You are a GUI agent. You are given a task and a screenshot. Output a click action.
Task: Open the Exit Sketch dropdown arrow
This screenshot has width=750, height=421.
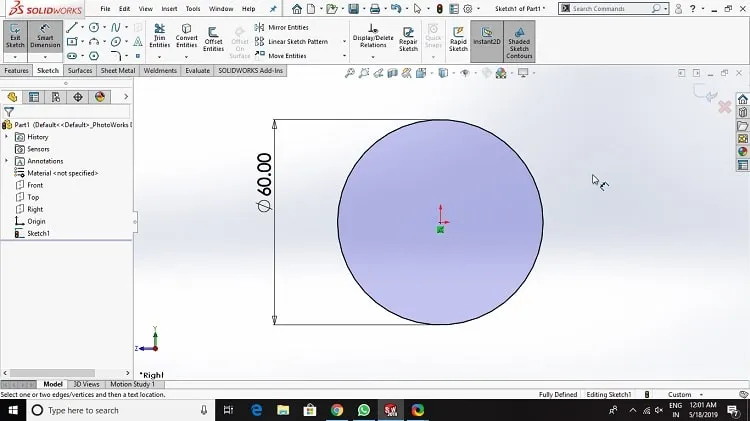tap(15, 57)
